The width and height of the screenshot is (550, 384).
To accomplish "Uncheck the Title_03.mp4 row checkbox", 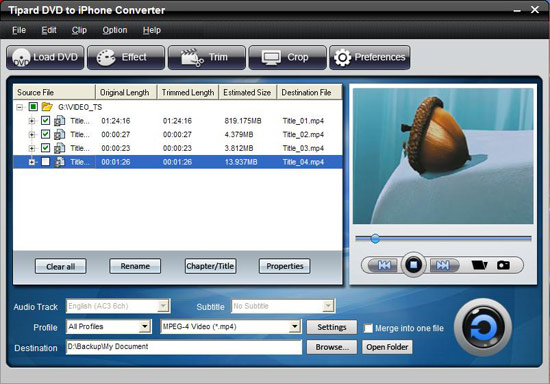I will click(45, 148).
